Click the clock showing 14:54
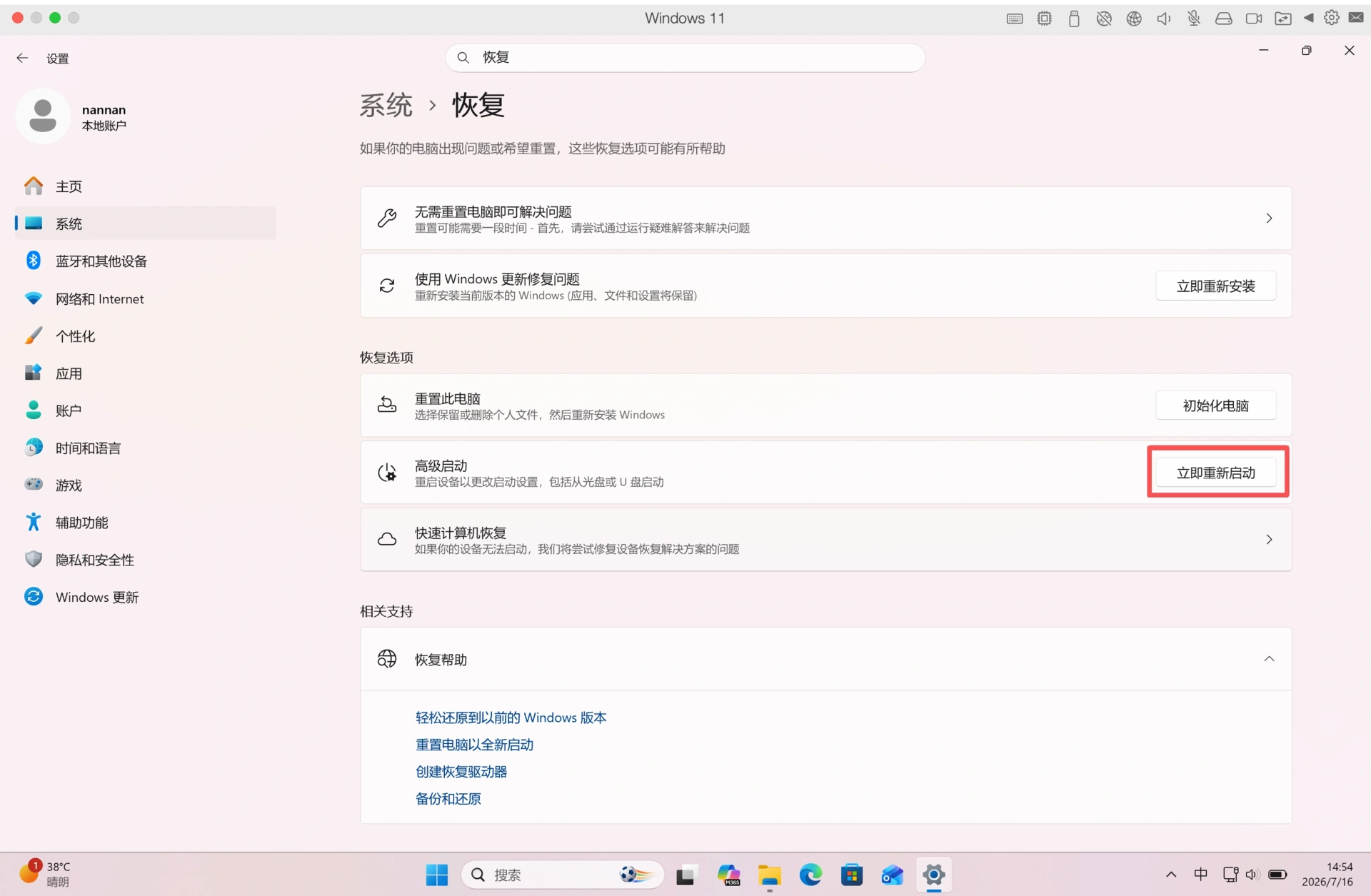The image size is (1371, 896). (1327, 875)
